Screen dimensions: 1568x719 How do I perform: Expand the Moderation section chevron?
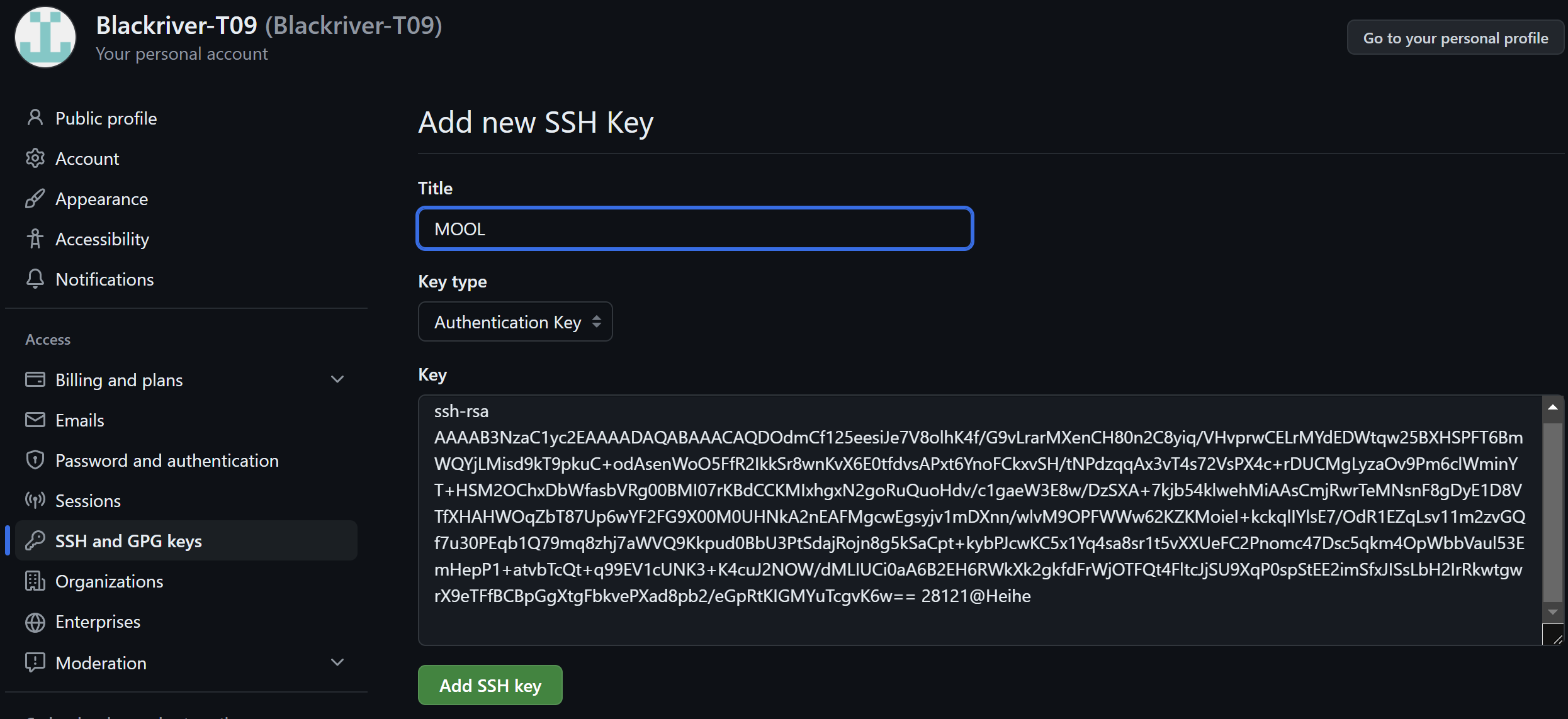pyautogui.click(x=337, y=662)
